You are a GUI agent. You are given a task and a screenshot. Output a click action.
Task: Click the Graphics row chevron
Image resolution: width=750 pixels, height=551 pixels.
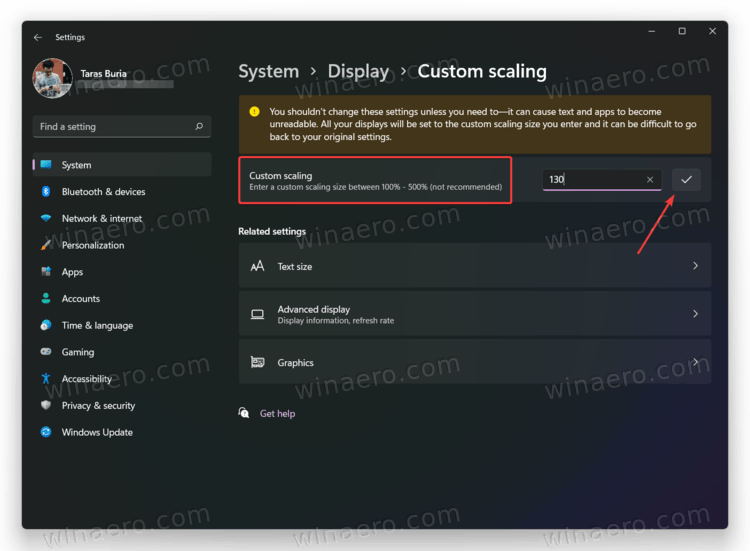695,362
